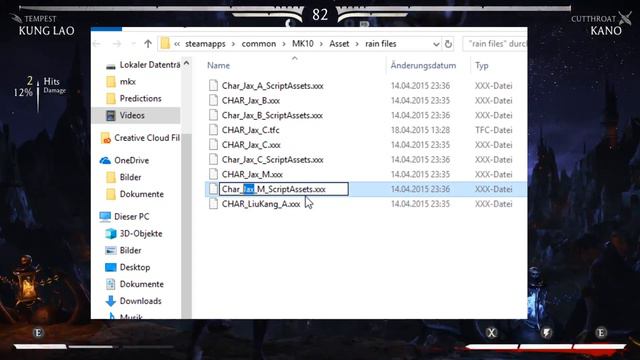Click the Creative Cloud folder icon

(105, 138)
